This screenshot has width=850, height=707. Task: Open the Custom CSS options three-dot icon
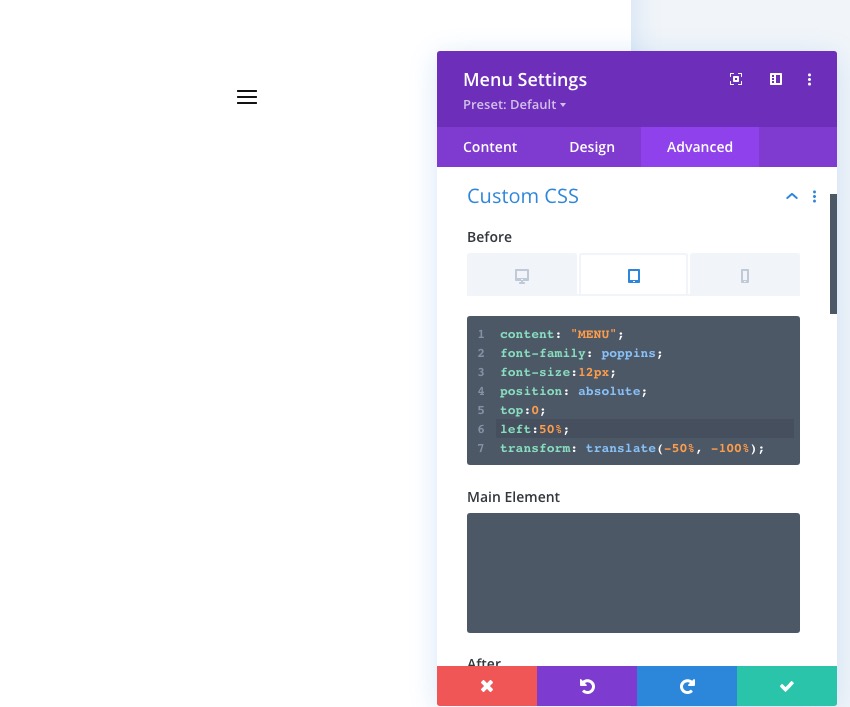(x=814, y=196)
